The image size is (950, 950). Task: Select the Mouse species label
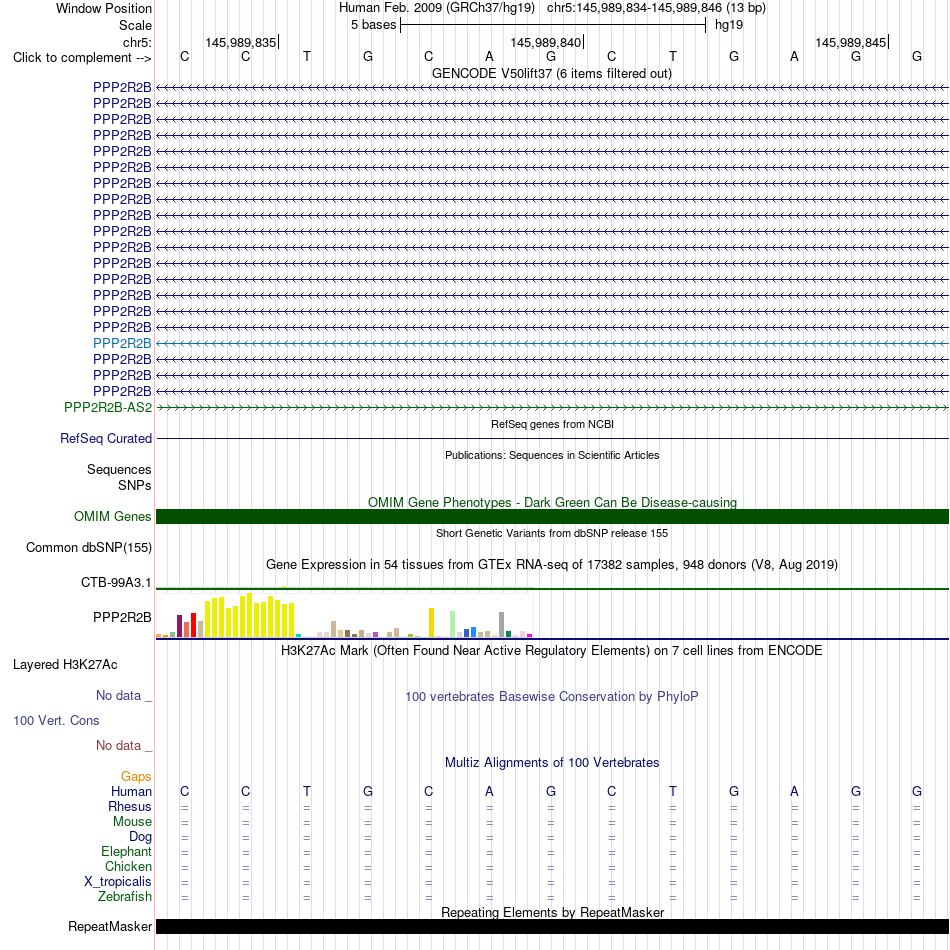(x=132, y=822)
